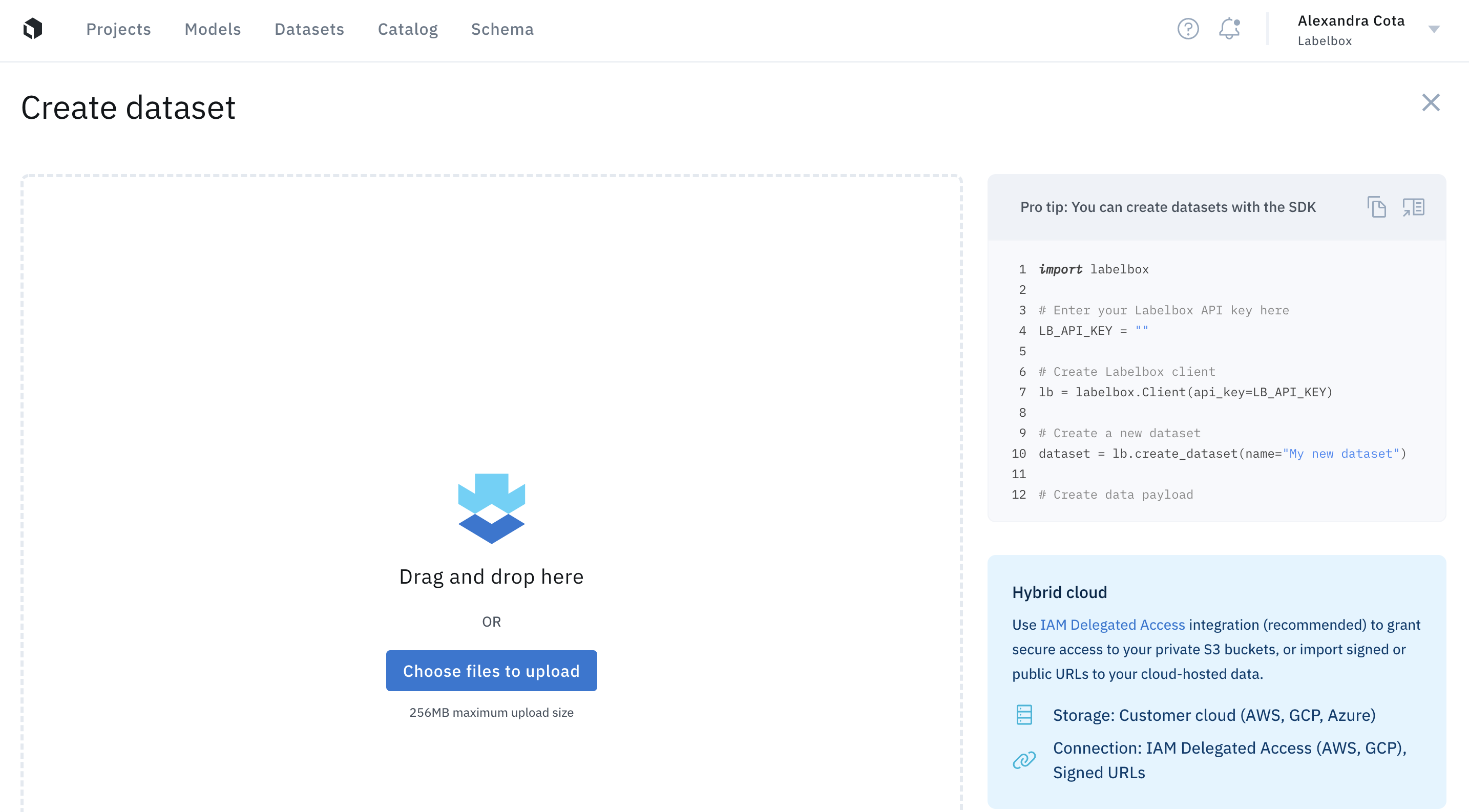Go to the Projects tab

(x=118, y=29)
